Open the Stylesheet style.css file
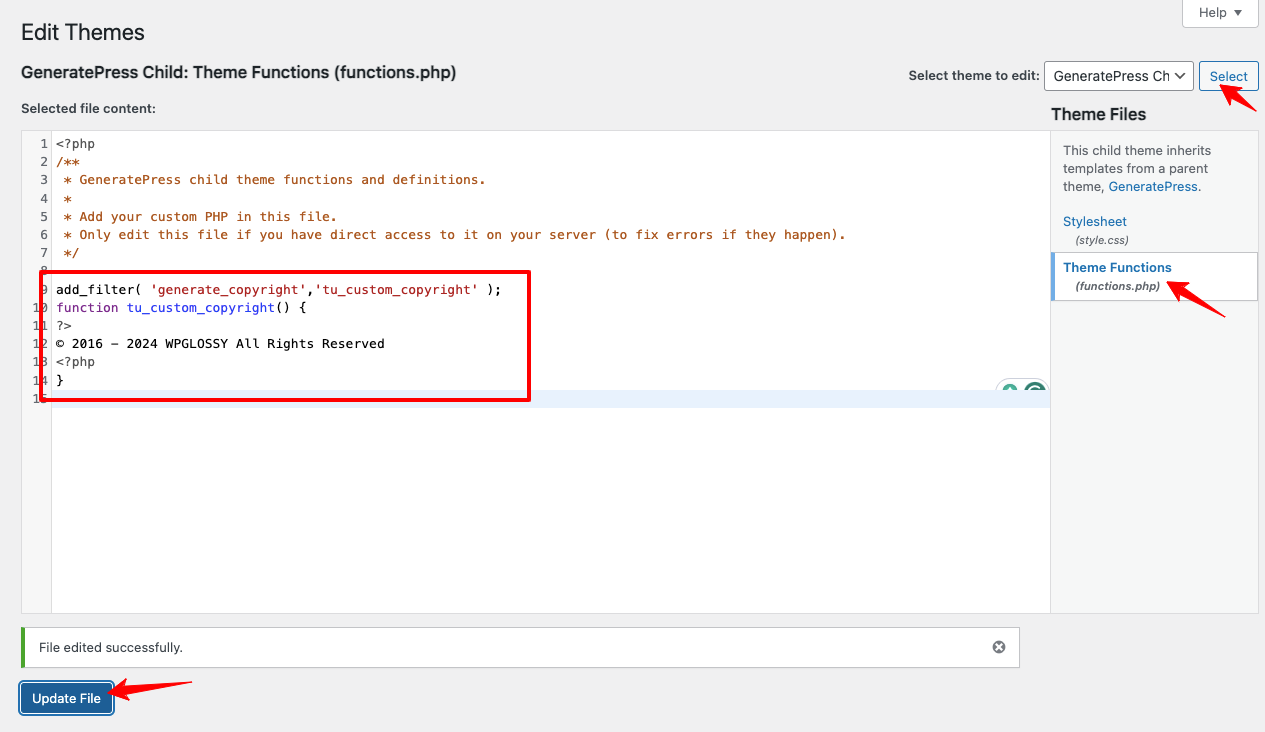 [1094, 221]
